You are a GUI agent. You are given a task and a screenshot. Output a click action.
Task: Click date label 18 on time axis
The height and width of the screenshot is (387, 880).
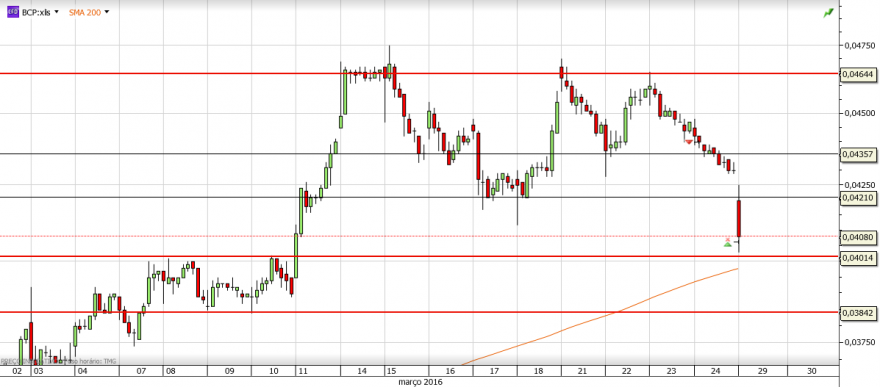click(x=538, y=371)
